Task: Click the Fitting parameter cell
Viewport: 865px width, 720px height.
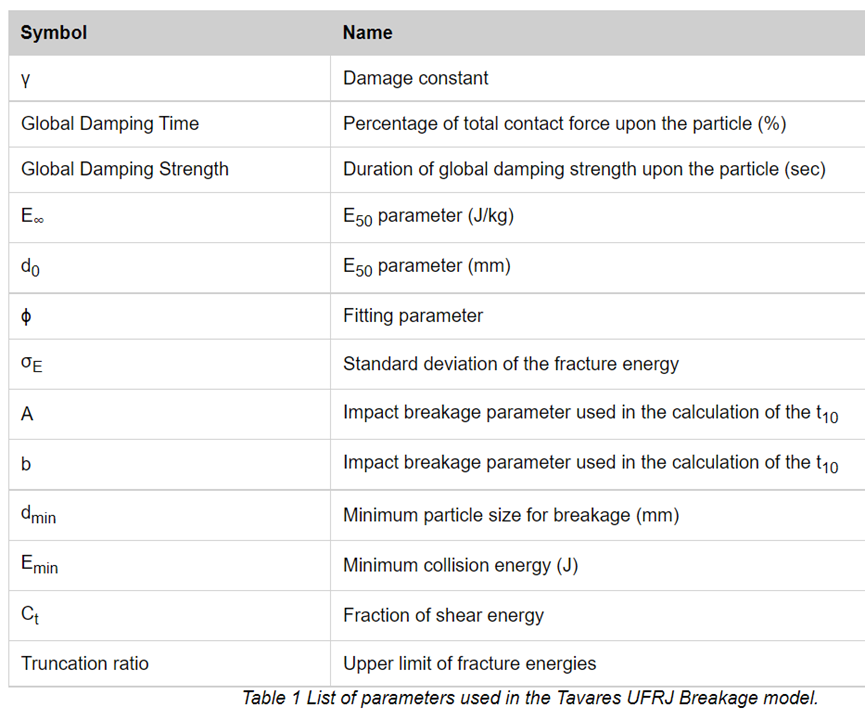Action: point(412,315)
